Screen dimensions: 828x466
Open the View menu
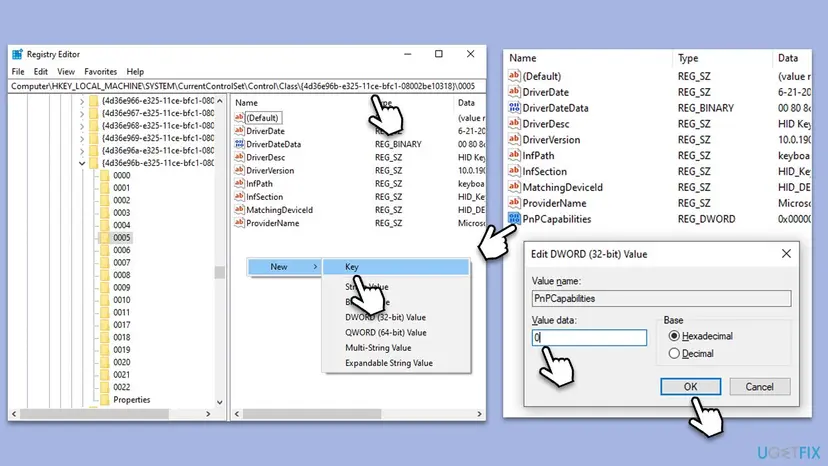(66, 71)
